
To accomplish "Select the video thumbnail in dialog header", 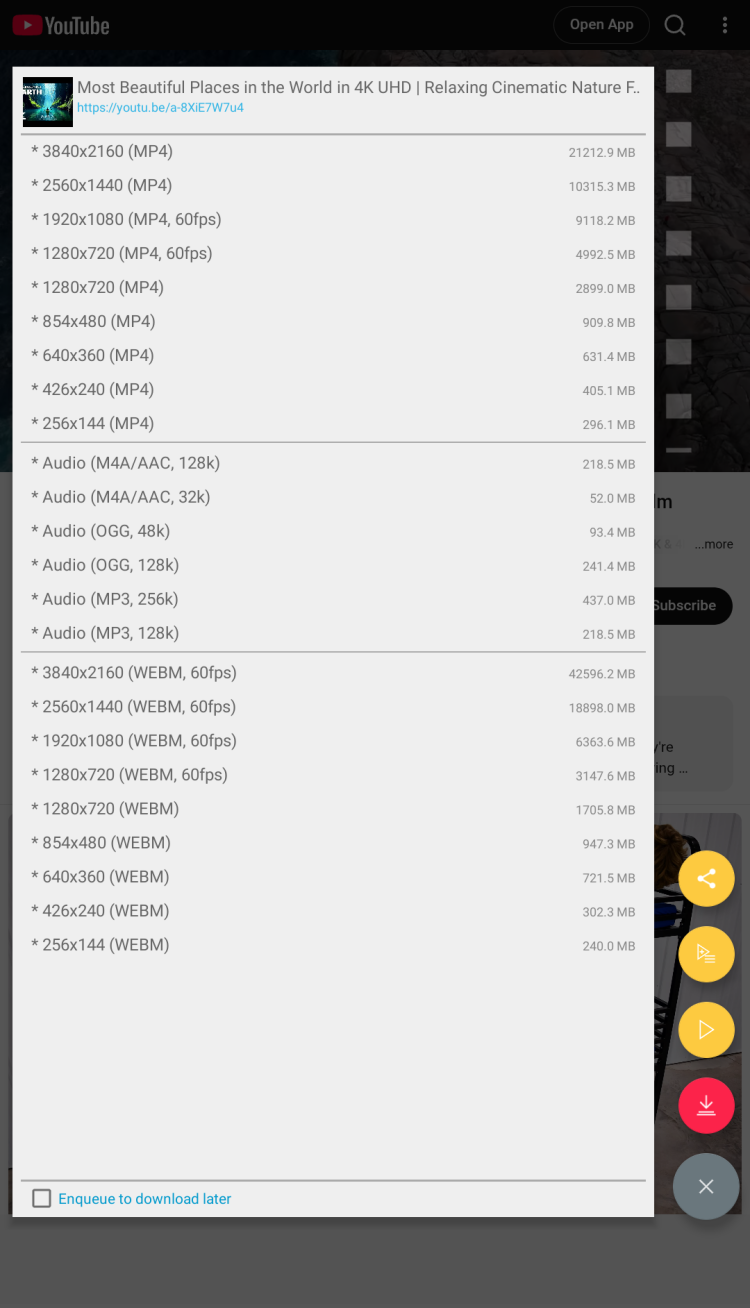I will (x=48, y=102).
